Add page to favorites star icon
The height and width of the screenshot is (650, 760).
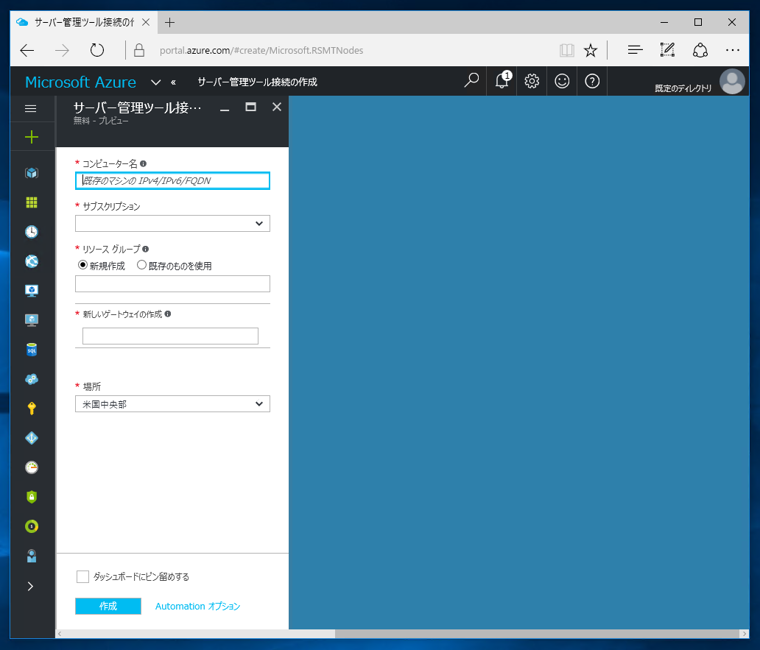pos(590,50)
